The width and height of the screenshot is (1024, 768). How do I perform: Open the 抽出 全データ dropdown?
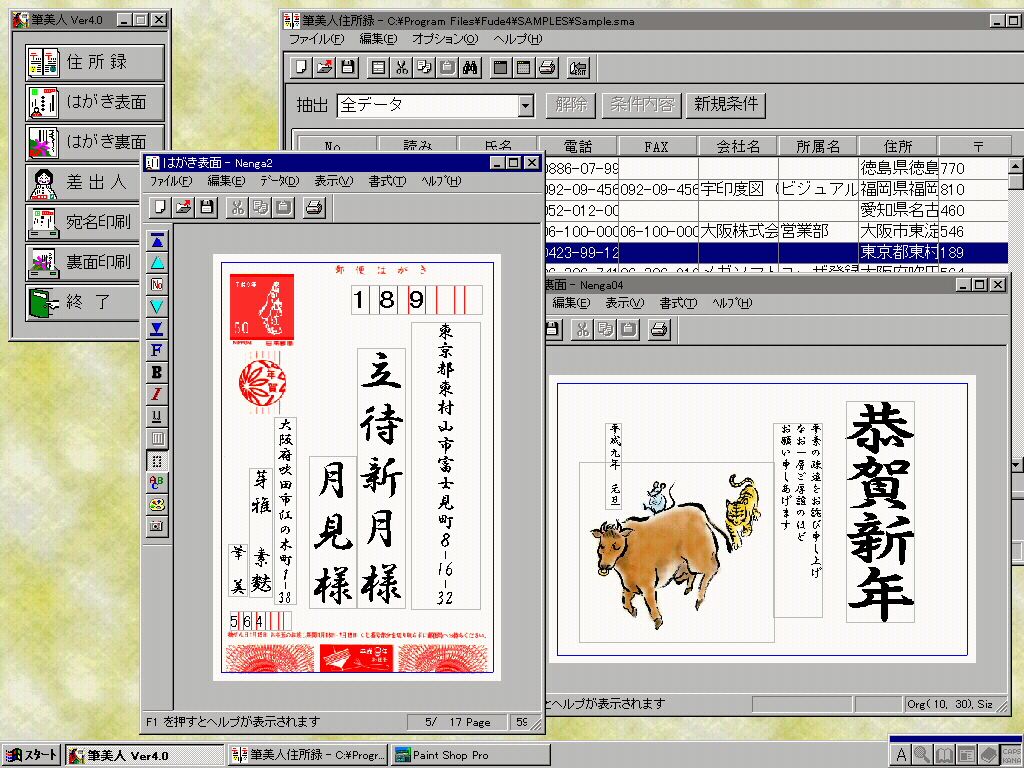(x=526, y=105)
